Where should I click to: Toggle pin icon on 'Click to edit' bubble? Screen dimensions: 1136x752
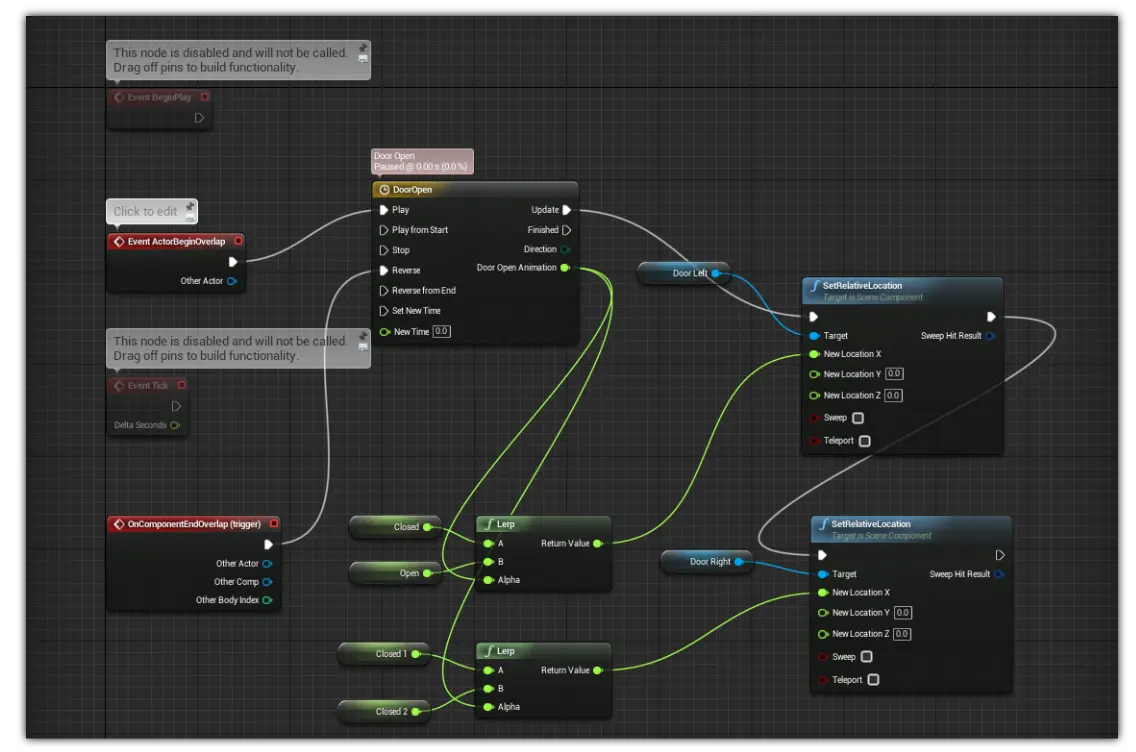pos(190,206)
